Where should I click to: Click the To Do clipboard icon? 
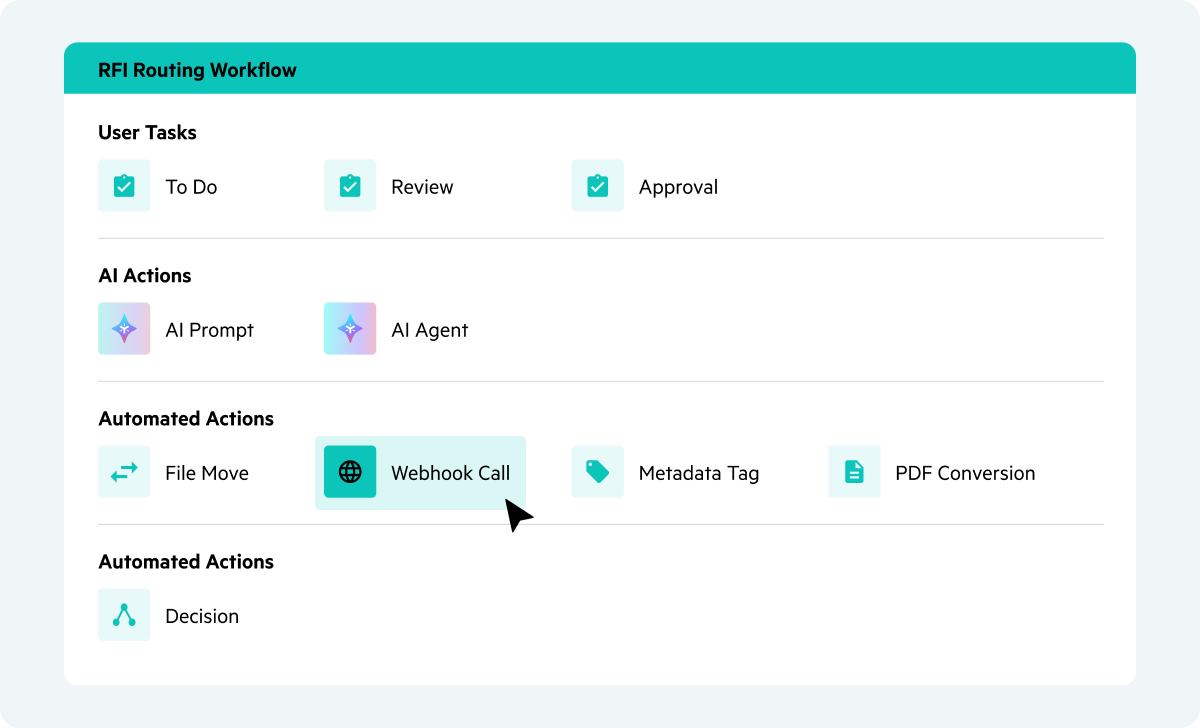[x=124, y=186]
